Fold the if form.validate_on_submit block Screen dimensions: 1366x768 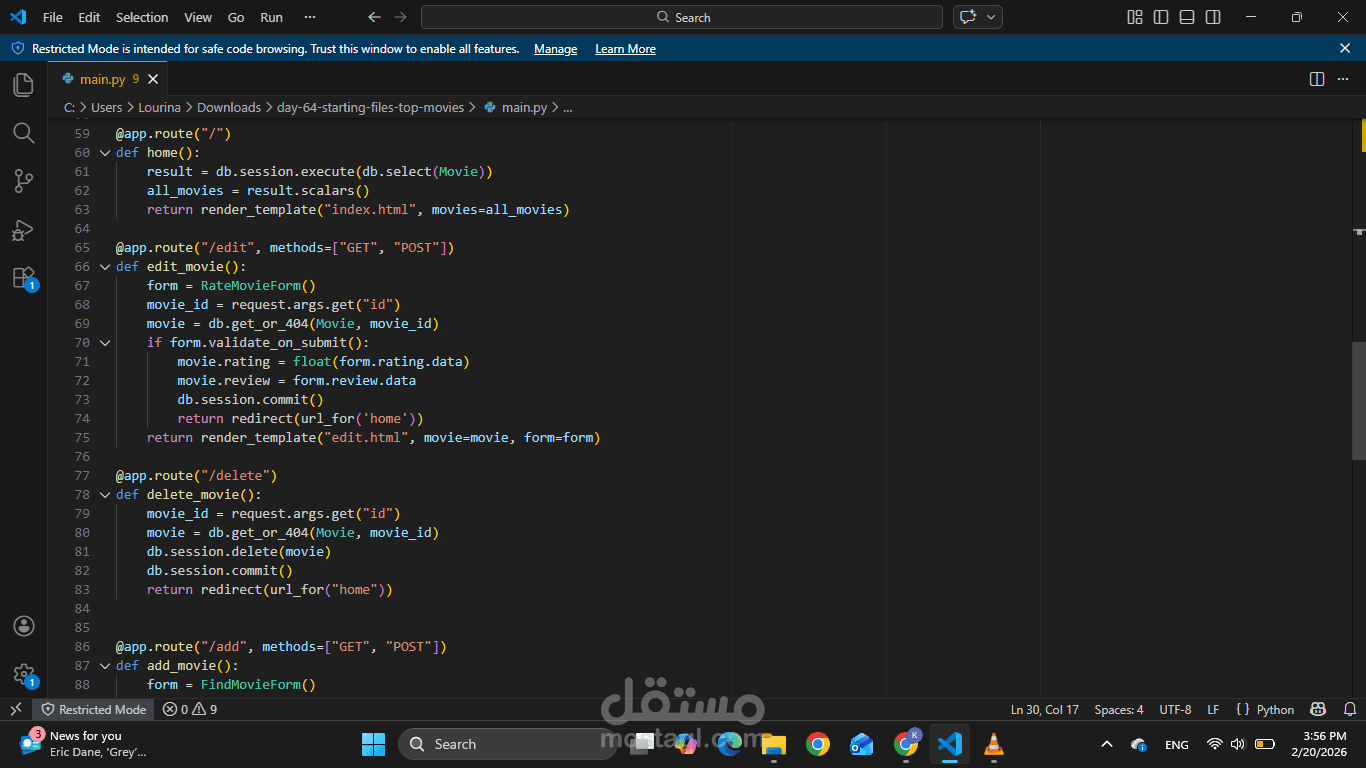(105, 342)
